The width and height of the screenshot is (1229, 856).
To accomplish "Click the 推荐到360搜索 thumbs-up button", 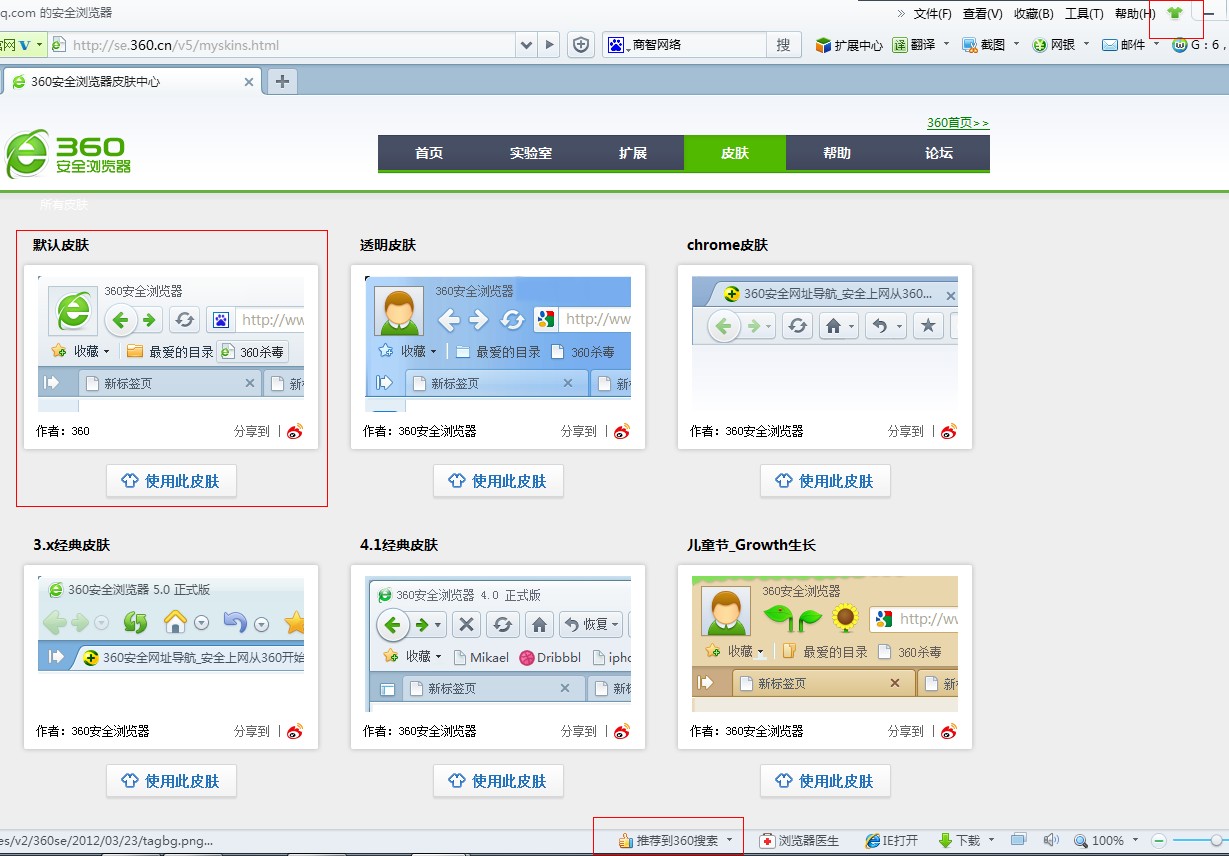I will click(667, 841).
